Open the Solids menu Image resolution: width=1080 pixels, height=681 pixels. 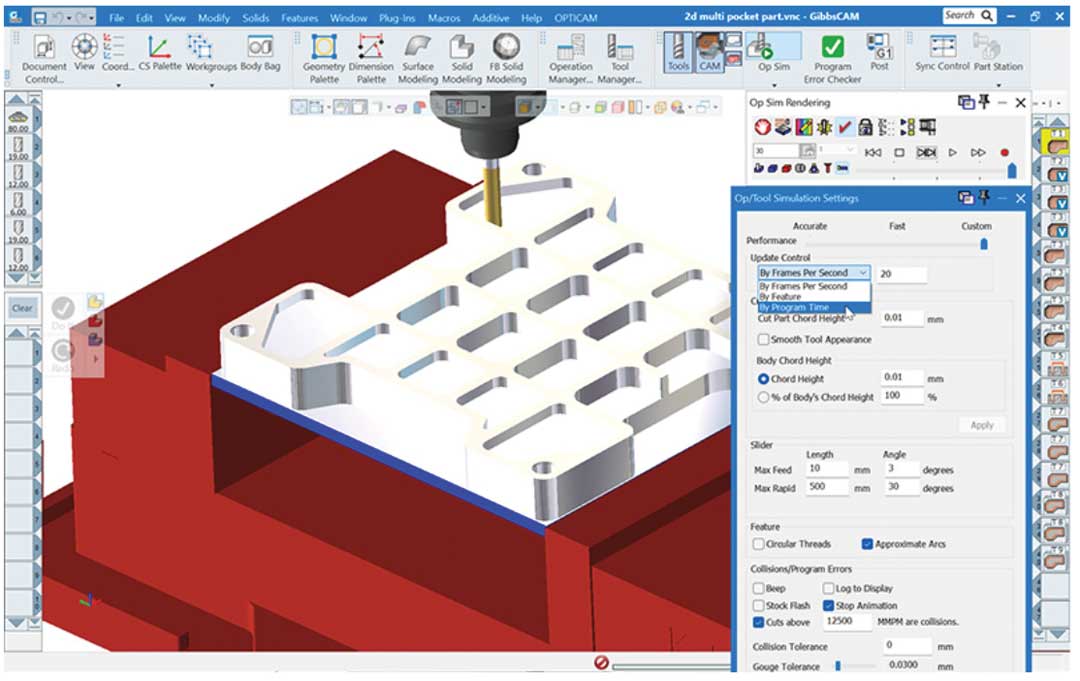(256, 18)
